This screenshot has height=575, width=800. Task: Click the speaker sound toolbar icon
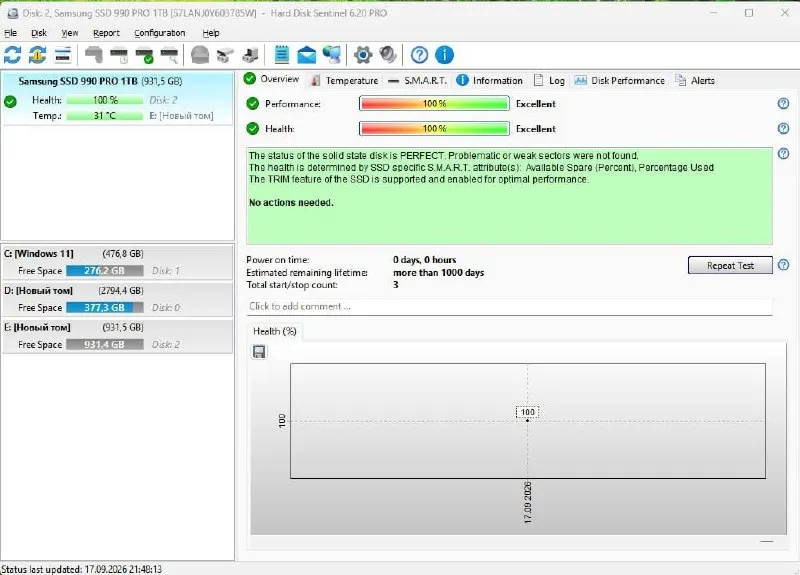pos(388,55)
